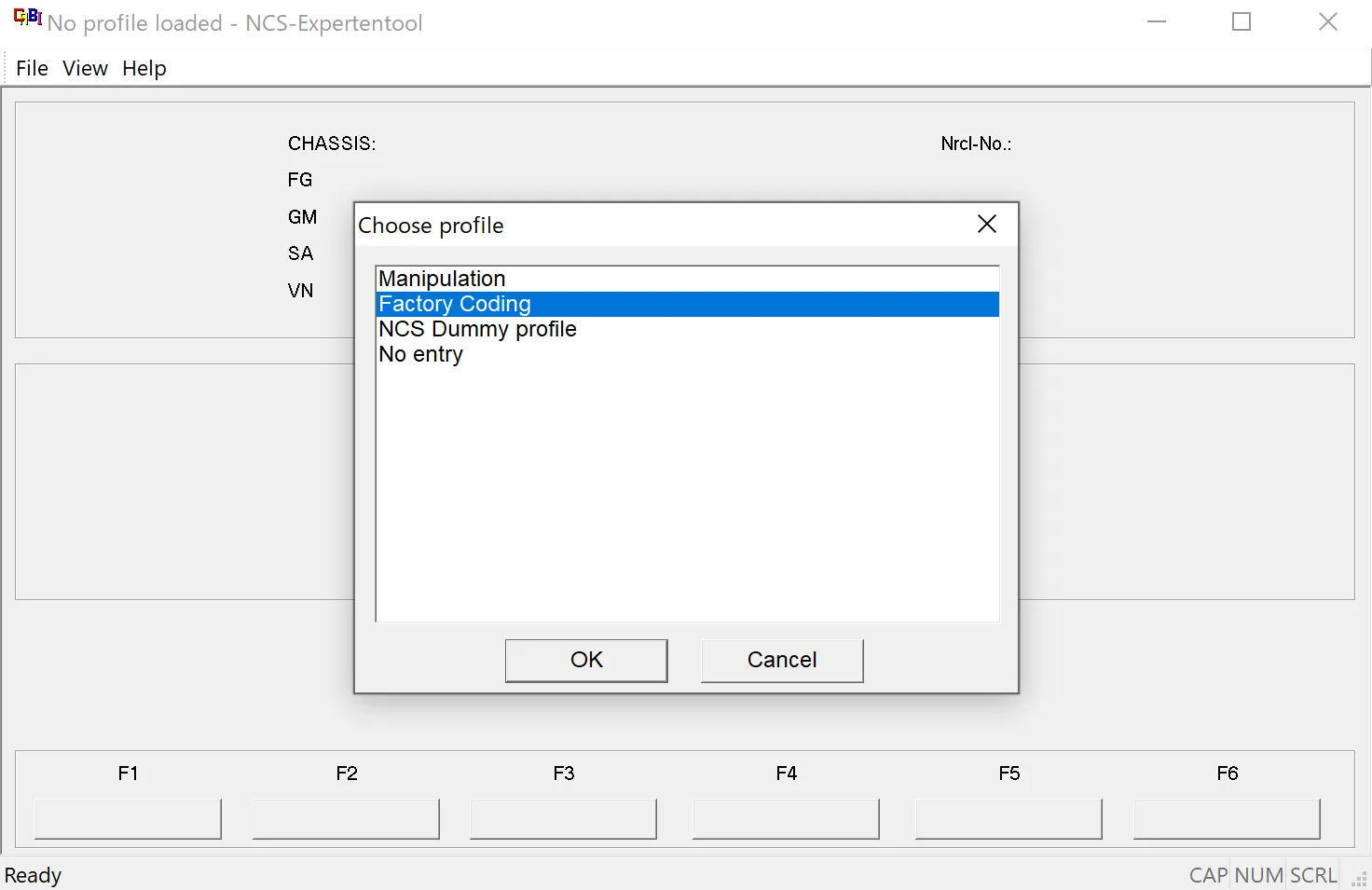Grab the window resize grip in status bar
The width and height of the screenshot is (1372, 890).
click(1360, 878)
